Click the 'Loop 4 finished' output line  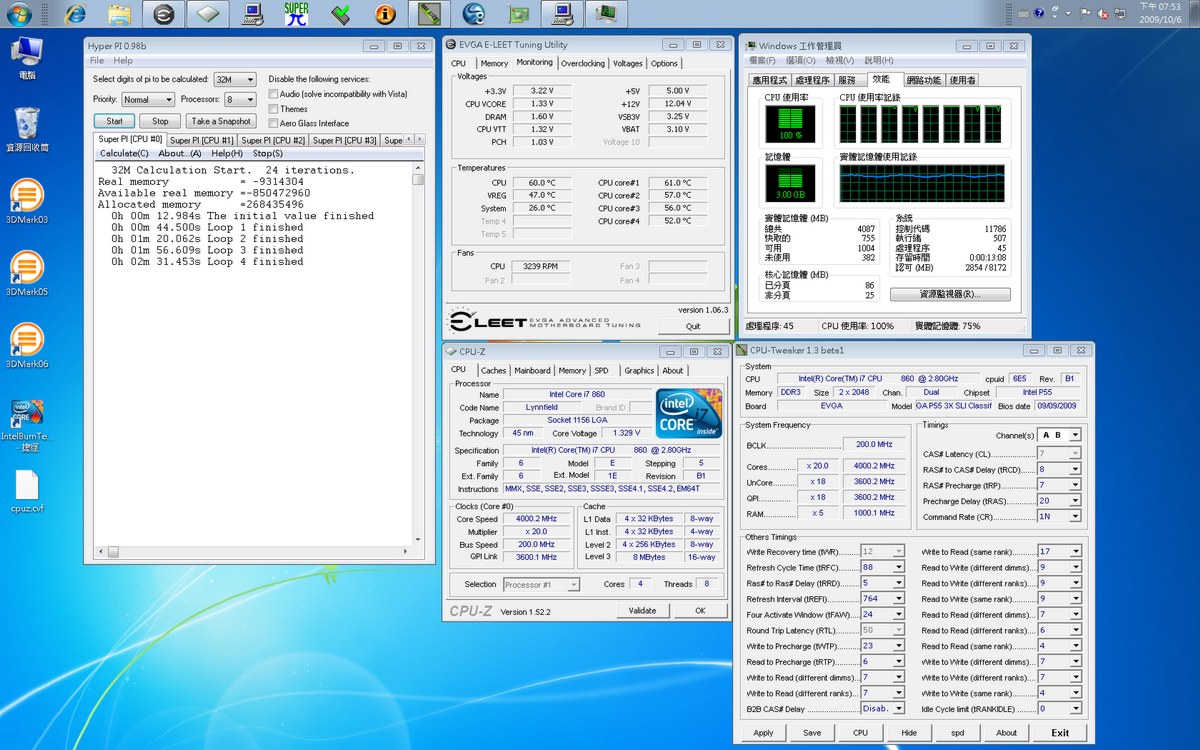pyautogui.click(x=207, y=262)
